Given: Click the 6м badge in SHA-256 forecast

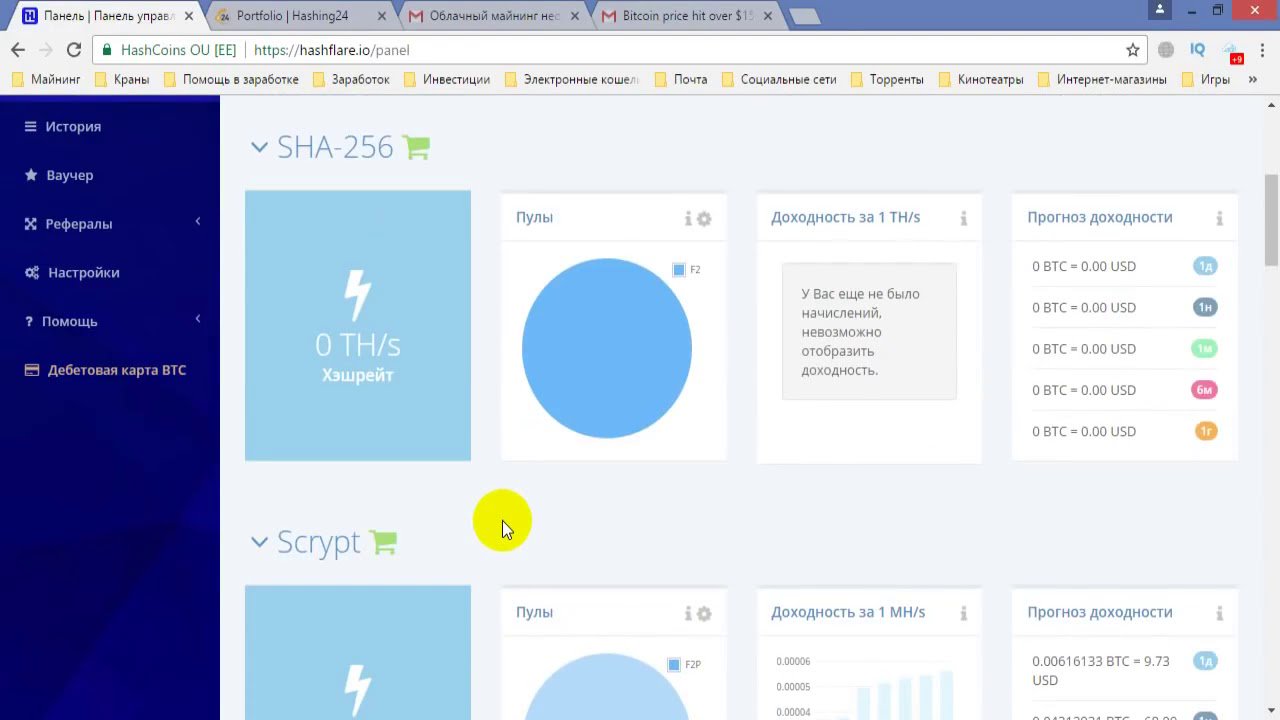Looking at the screenshot, I should (x=1205, y=390).
